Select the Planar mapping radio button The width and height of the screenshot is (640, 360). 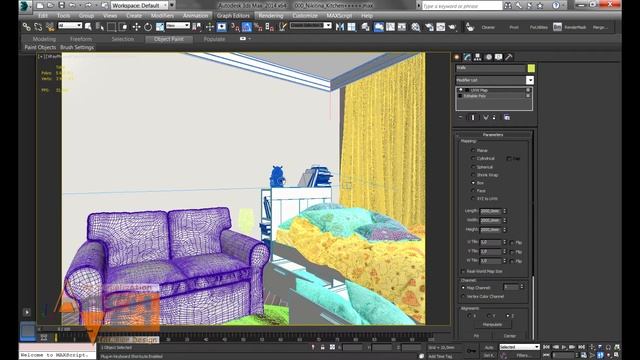(473, 150)
